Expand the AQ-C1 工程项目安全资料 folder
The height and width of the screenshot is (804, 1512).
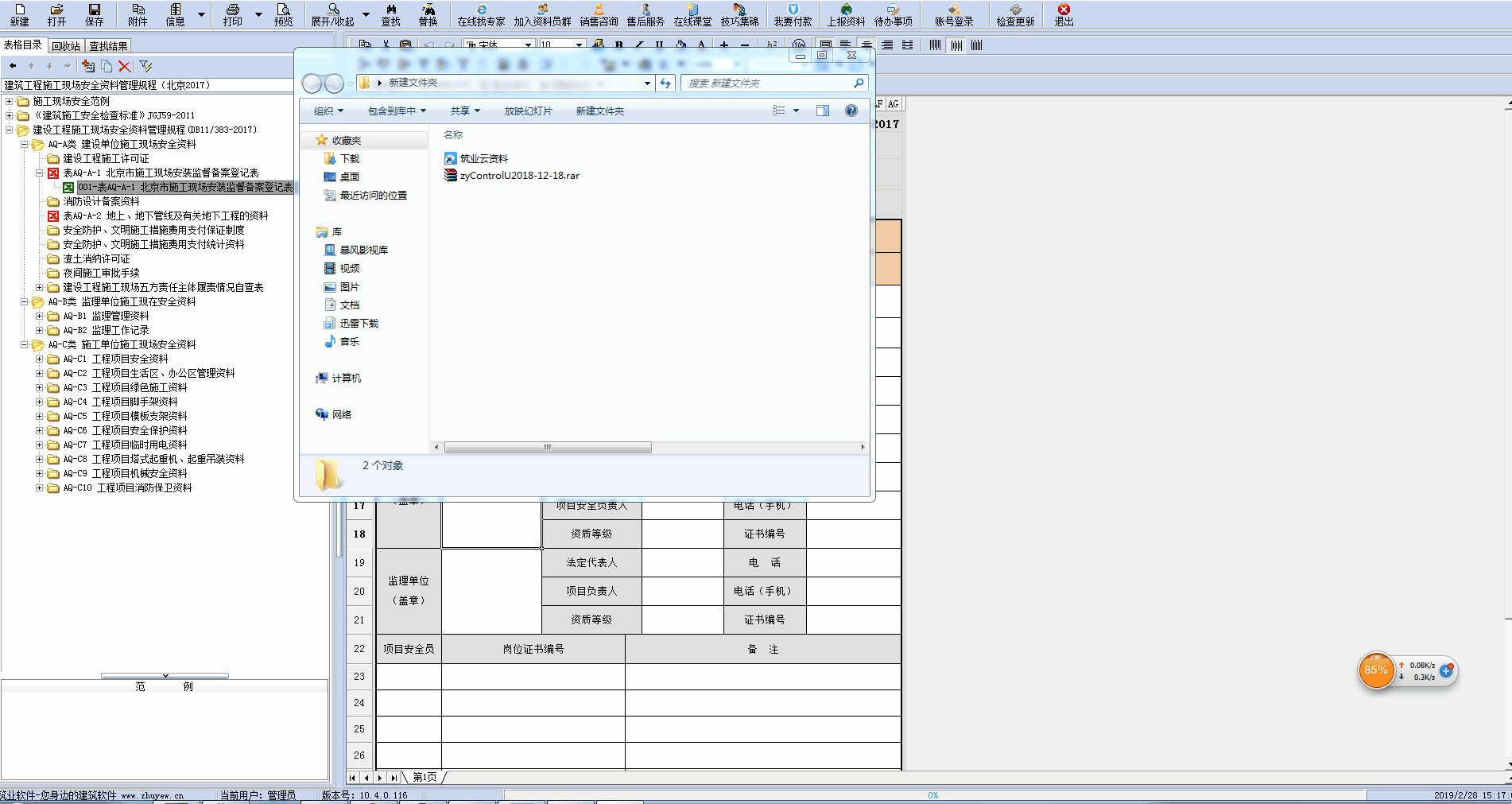point(39,359)
